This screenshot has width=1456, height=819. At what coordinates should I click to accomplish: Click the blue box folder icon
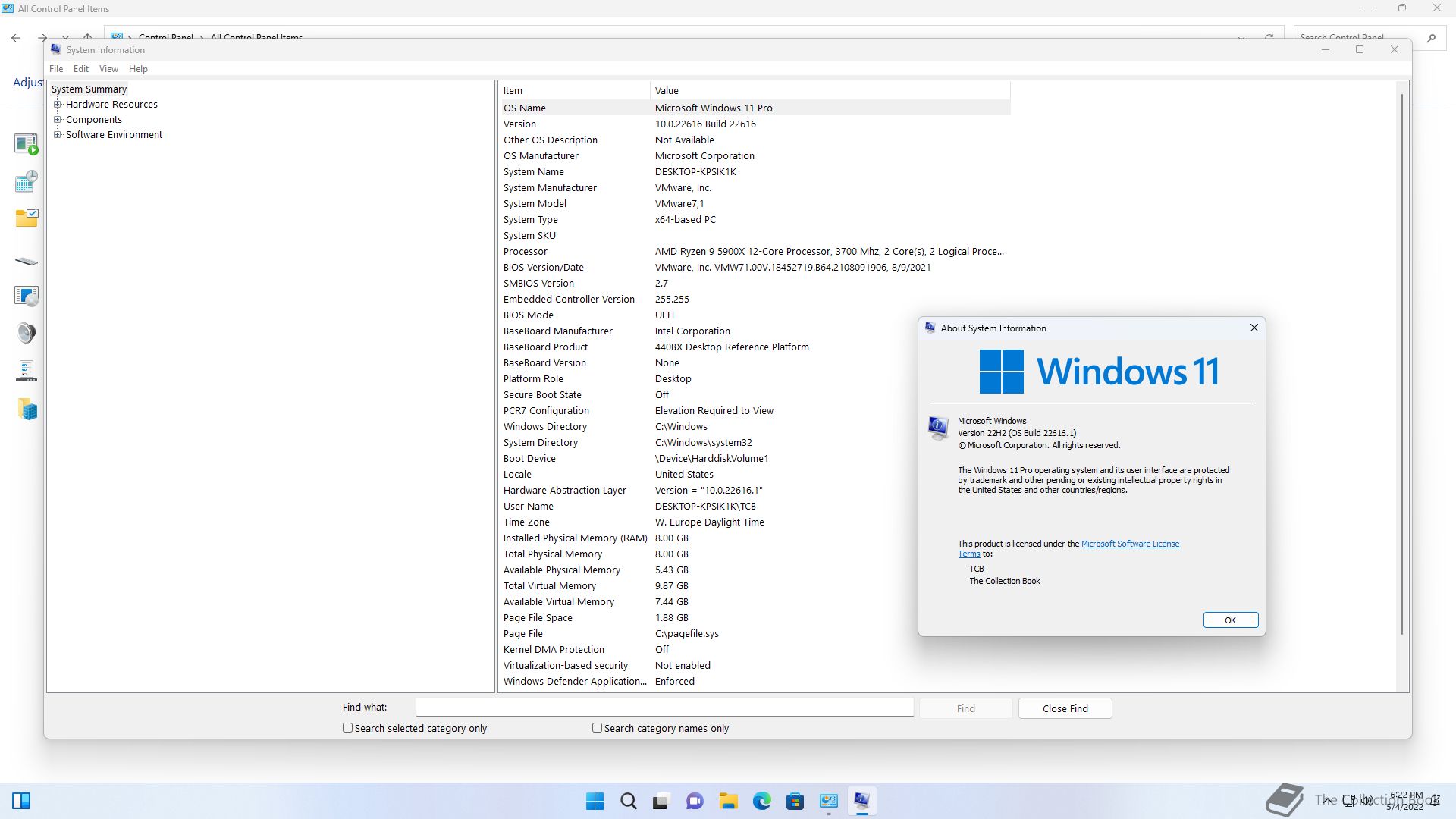click(x=28, y=409)
